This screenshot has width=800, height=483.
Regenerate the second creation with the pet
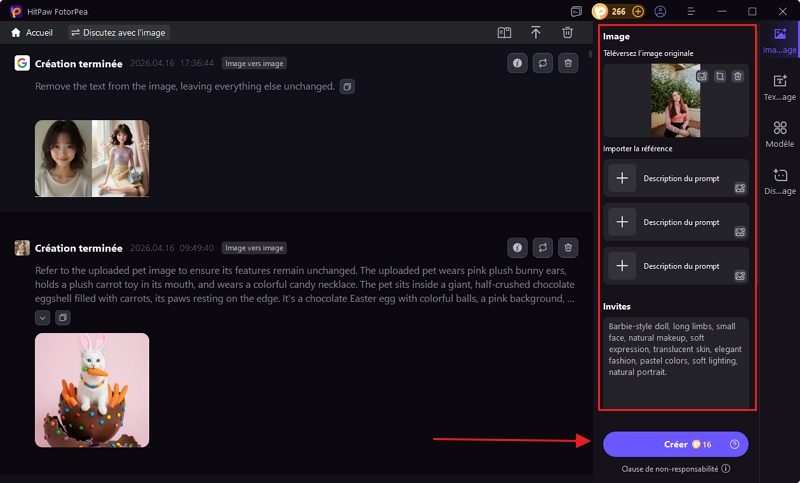click(542, 247)
